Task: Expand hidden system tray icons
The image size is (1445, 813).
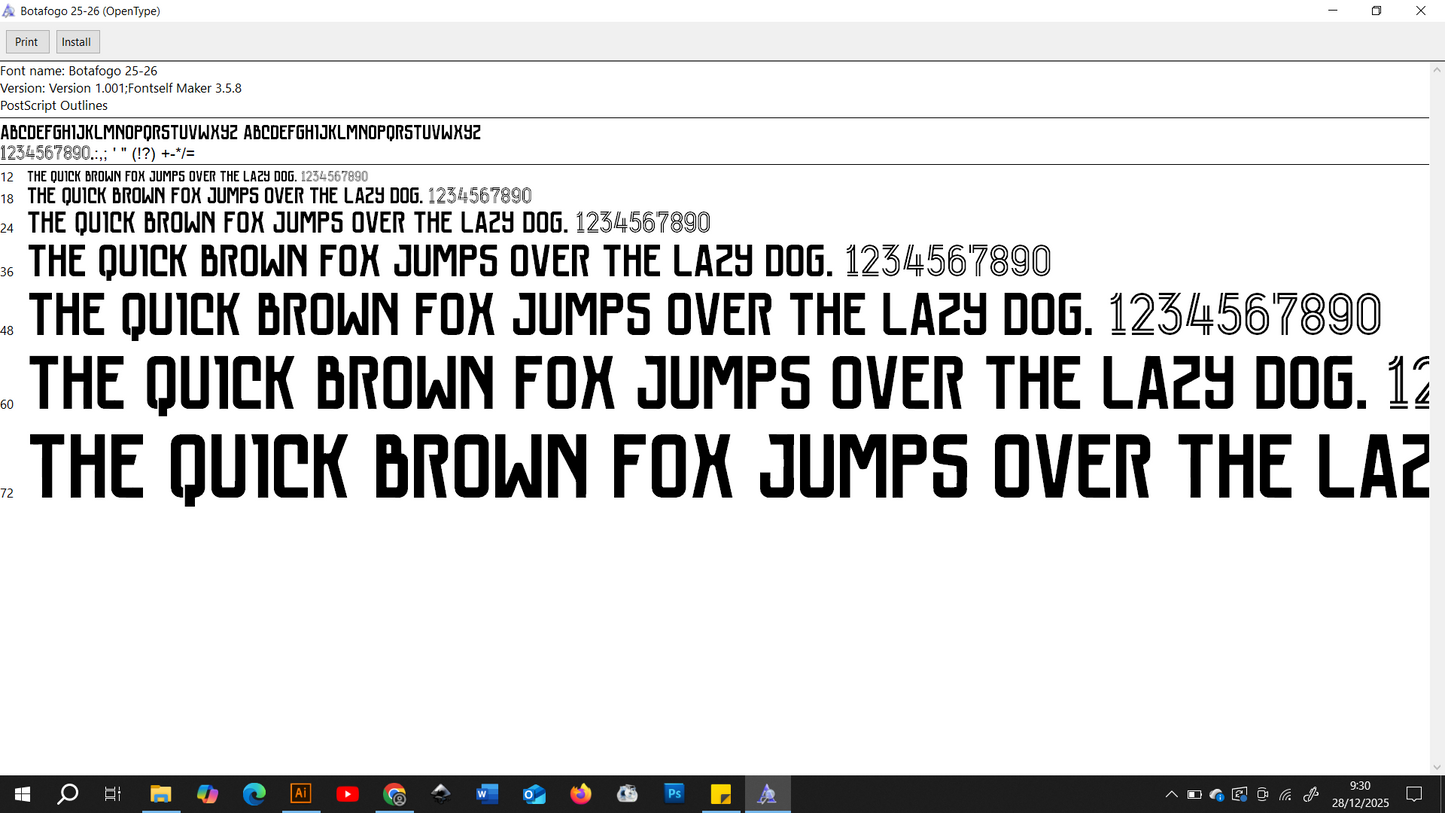Action: pos(1171,793)
